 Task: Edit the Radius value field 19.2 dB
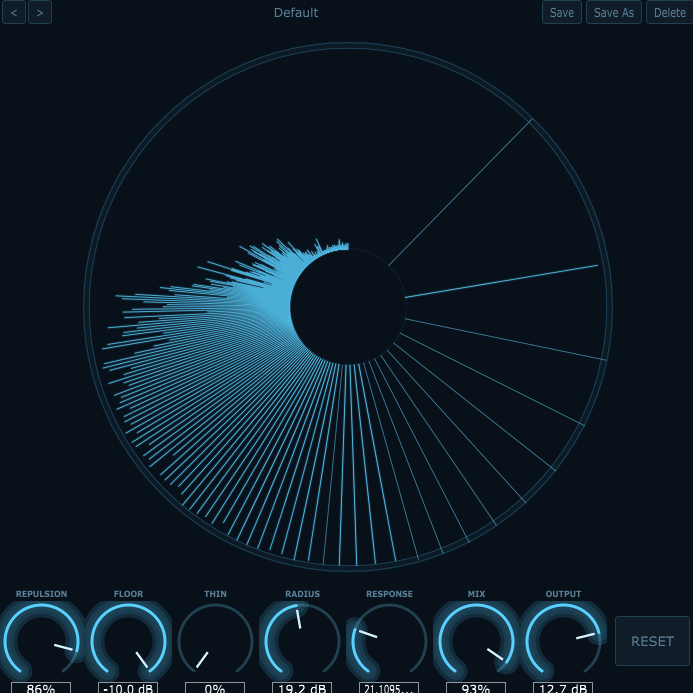(302, 688)
